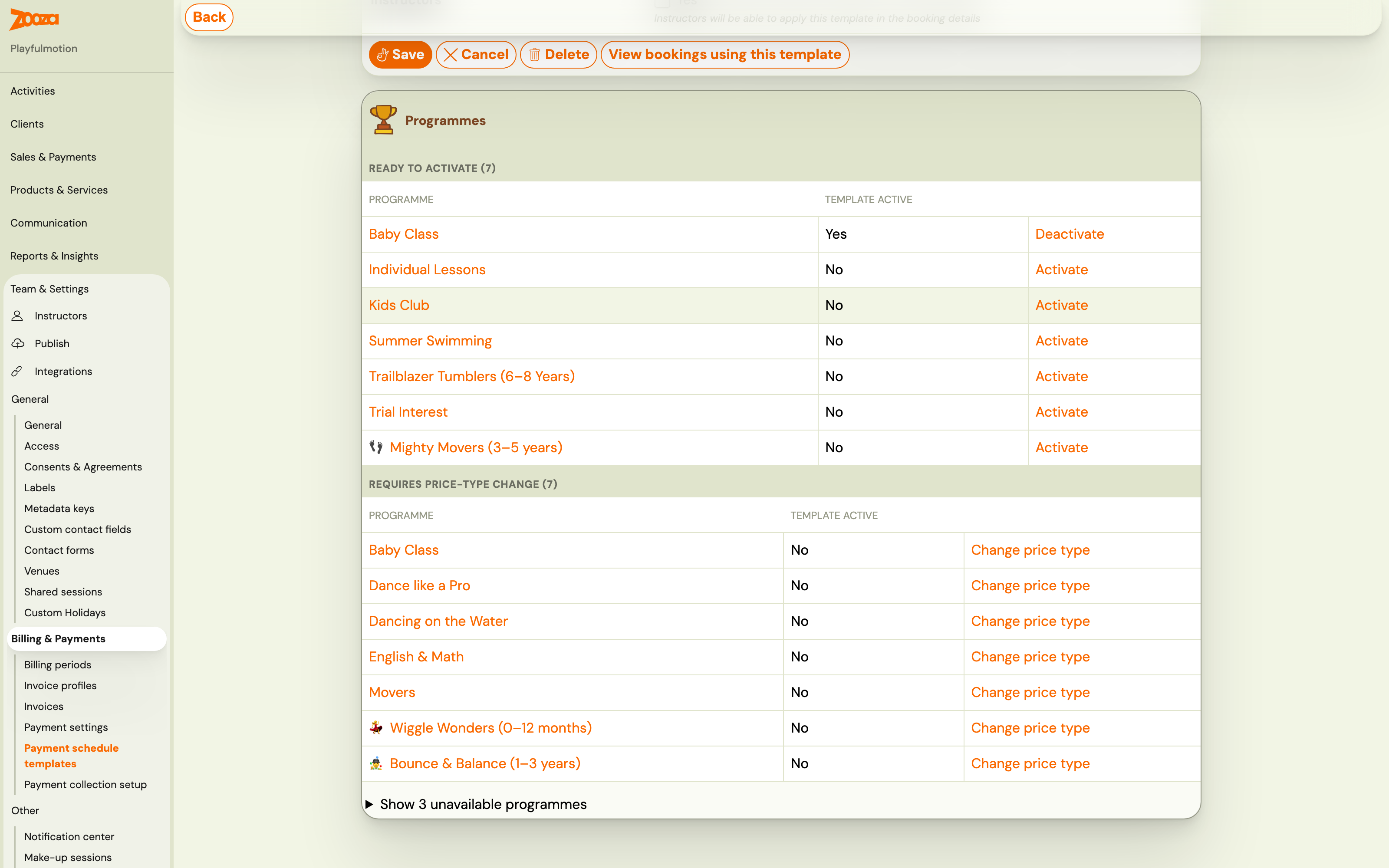1389x868 pixels.
Task: Click the Publish cloud icon
Action: click(18, 343)
